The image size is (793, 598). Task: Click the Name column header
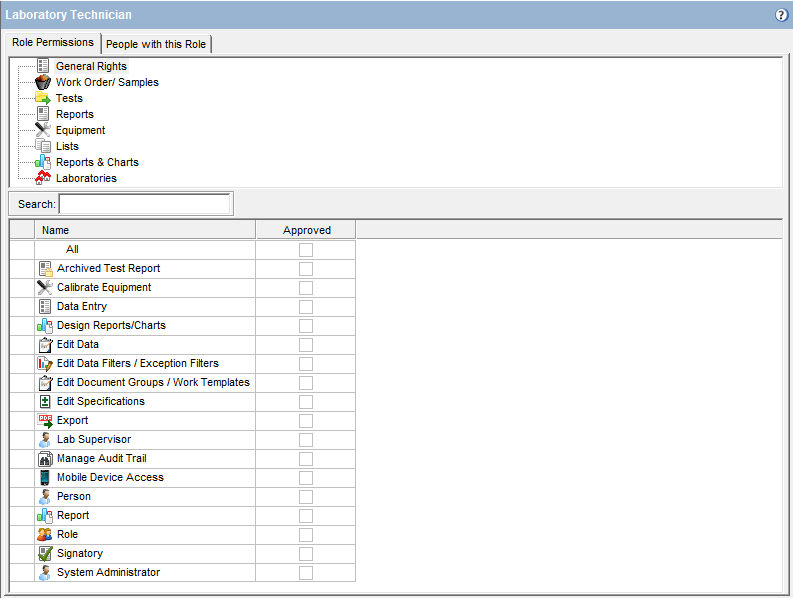(55, 230)
